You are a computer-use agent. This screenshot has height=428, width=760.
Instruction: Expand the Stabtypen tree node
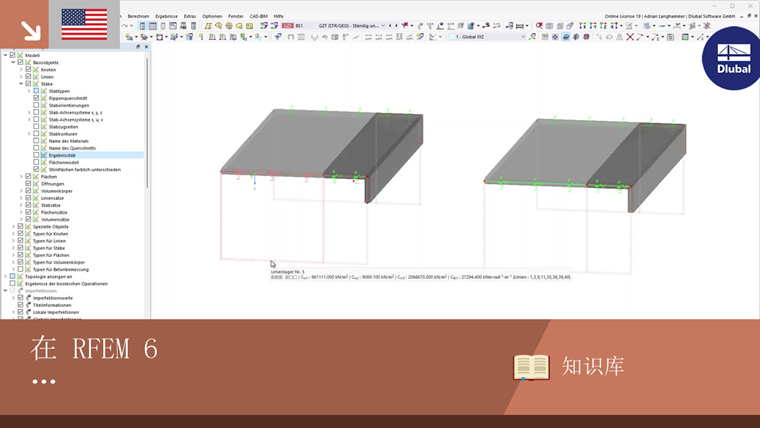(x=29, y=91)
